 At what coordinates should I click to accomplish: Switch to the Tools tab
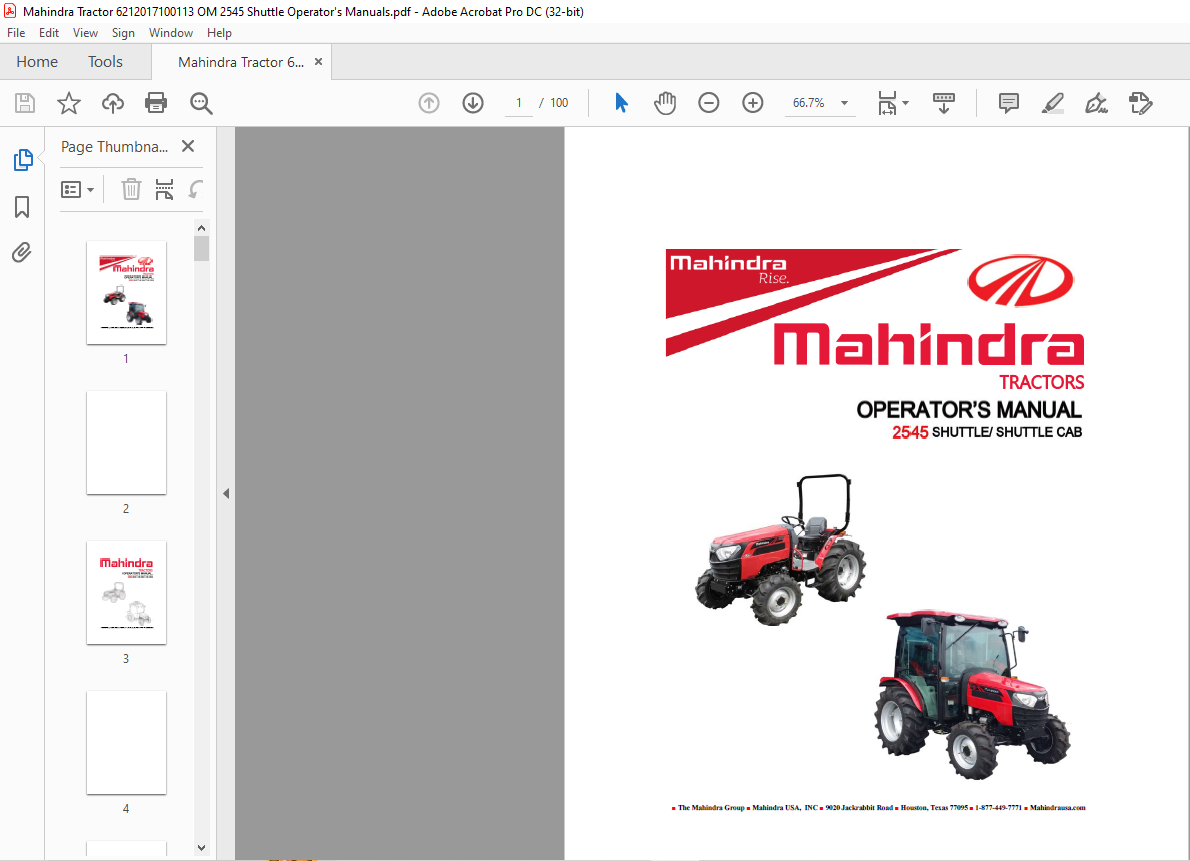[105, 62]
